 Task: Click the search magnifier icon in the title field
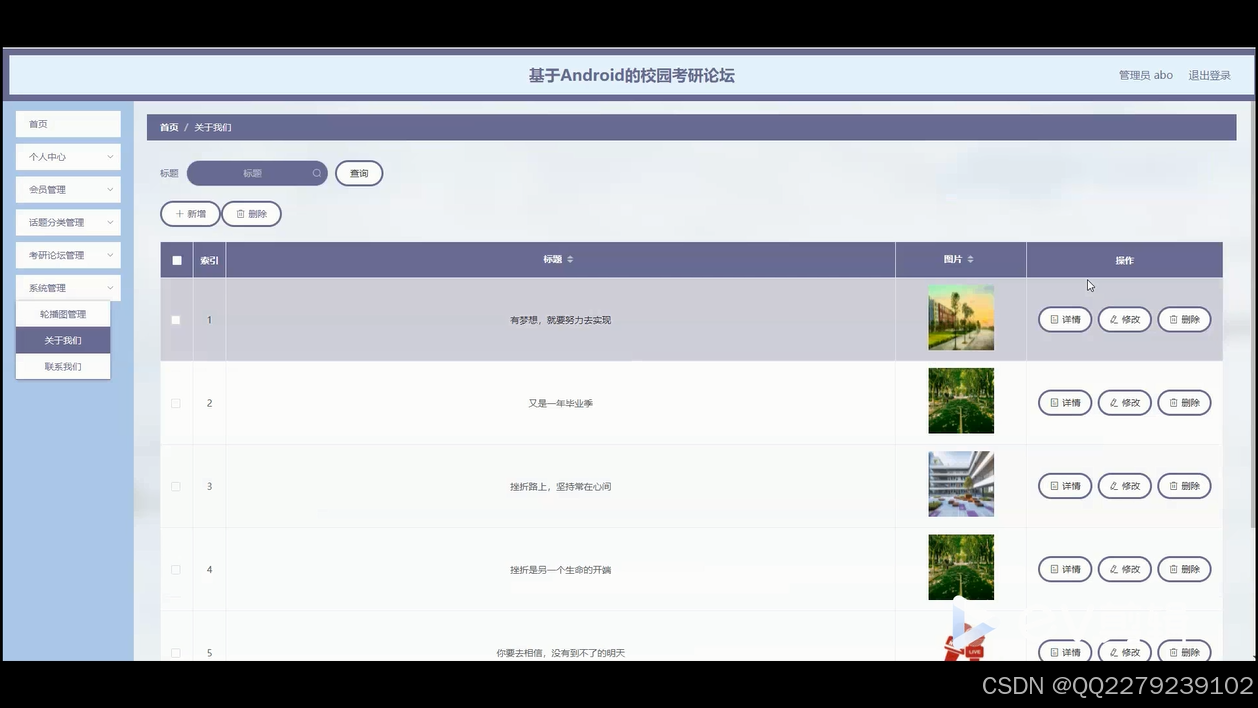(x=316, y=173)
